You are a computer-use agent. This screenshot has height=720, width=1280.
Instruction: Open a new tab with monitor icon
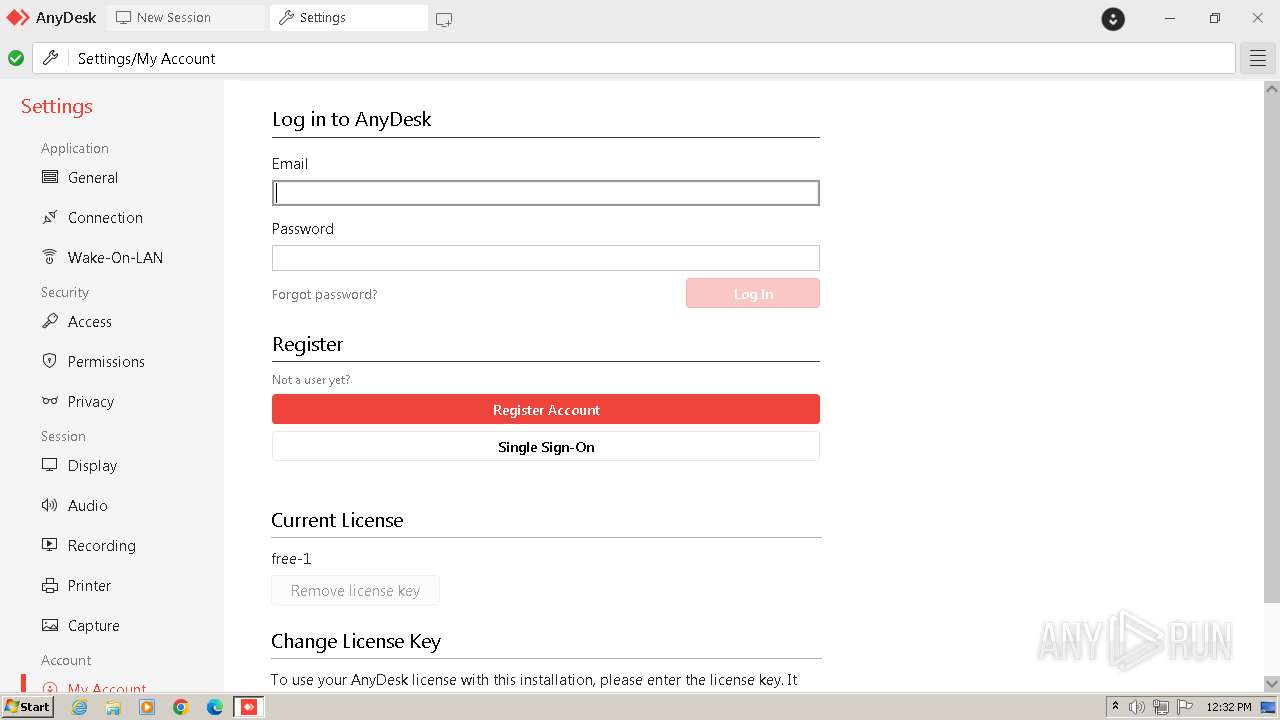tap(444, 19)
